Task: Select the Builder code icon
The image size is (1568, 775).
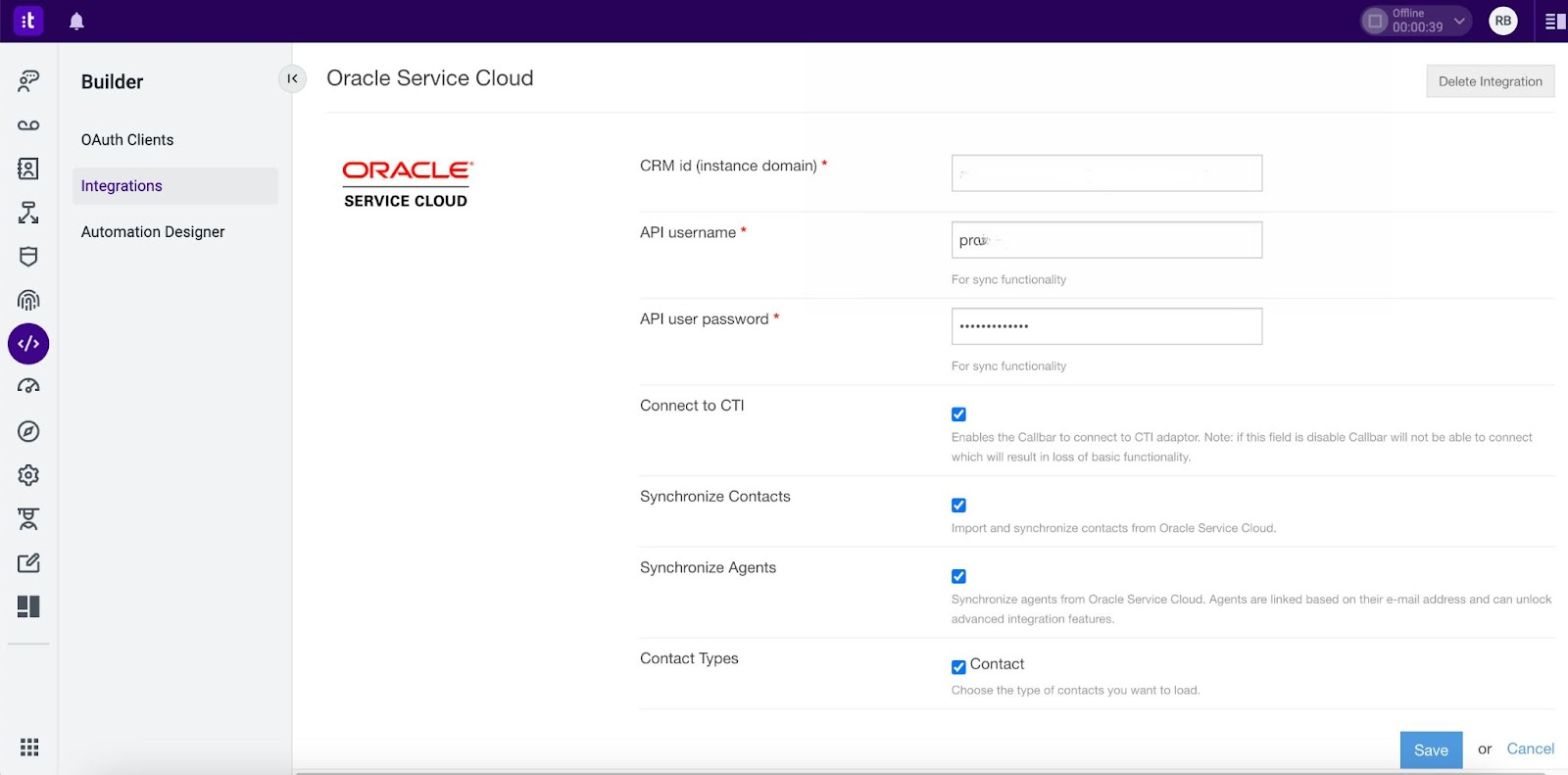Action: [x=28, y=344]
